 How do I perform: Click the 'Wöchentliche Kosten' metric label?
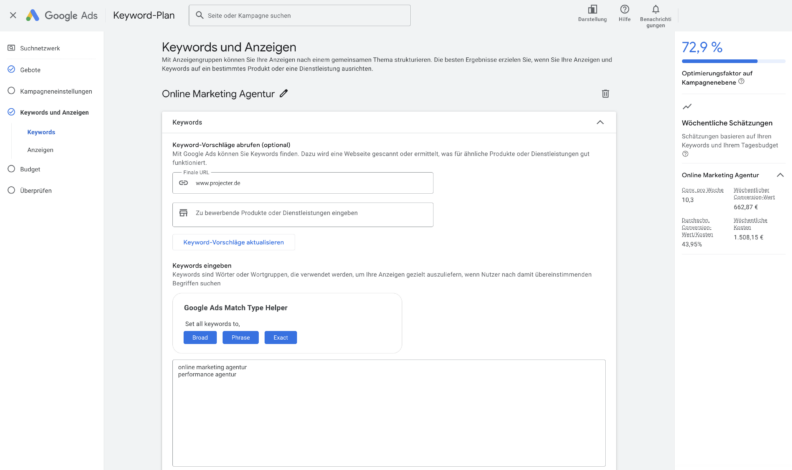click(x=751, y=224)
